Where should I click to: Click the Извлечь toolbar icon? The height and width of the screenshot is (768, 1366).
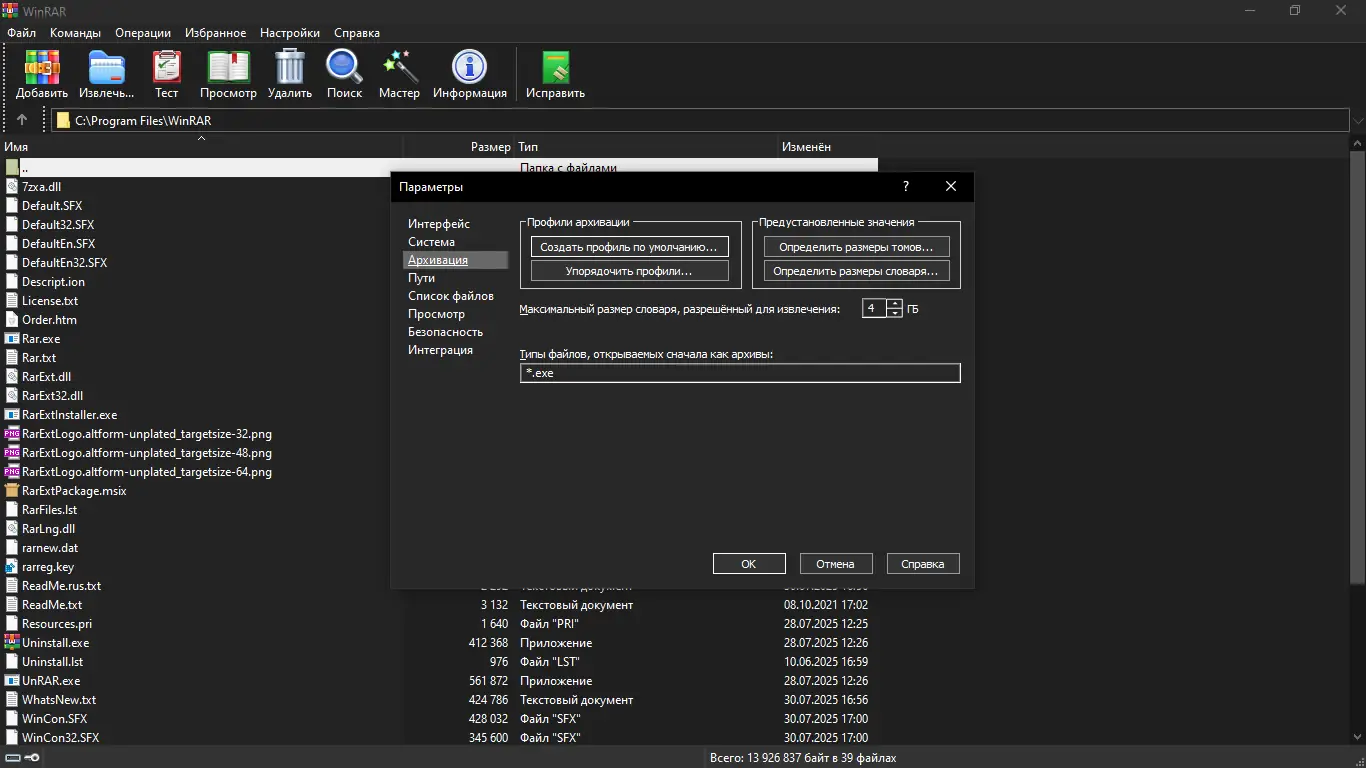tap(107, 68)
